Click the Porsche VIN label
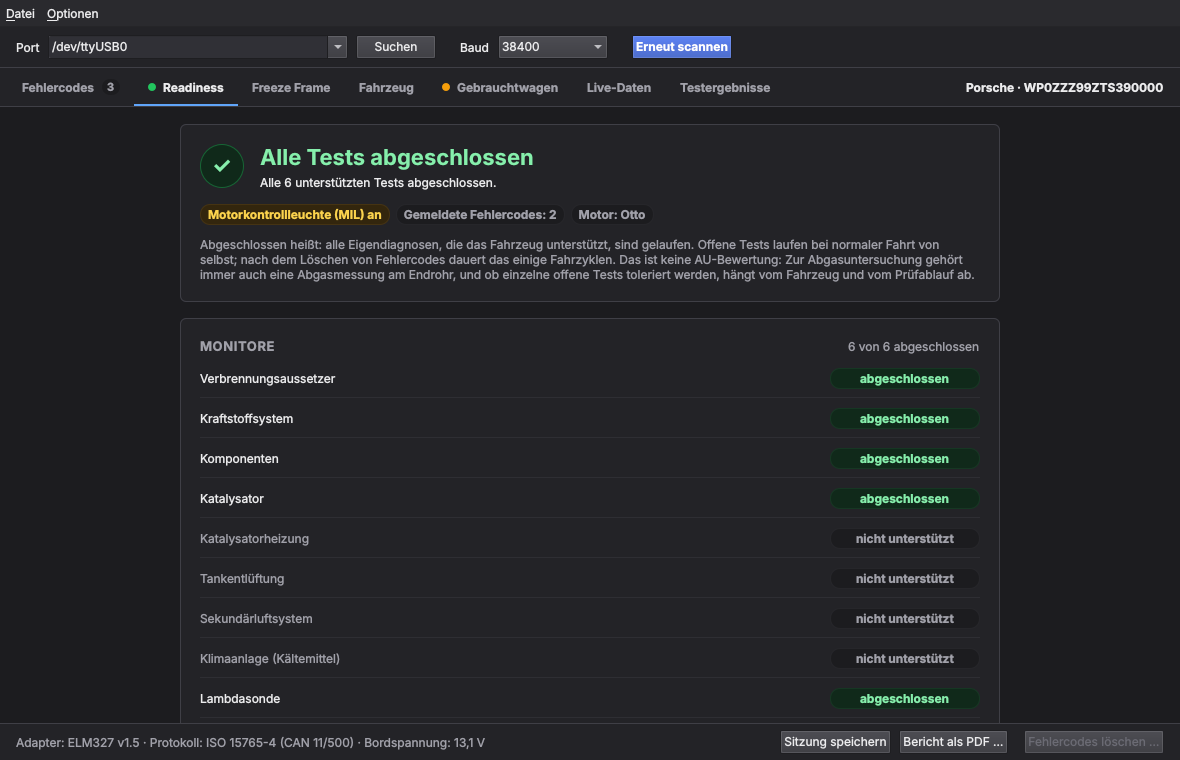The height and width of the screenshot is (760, 1180). point(1064,87)
